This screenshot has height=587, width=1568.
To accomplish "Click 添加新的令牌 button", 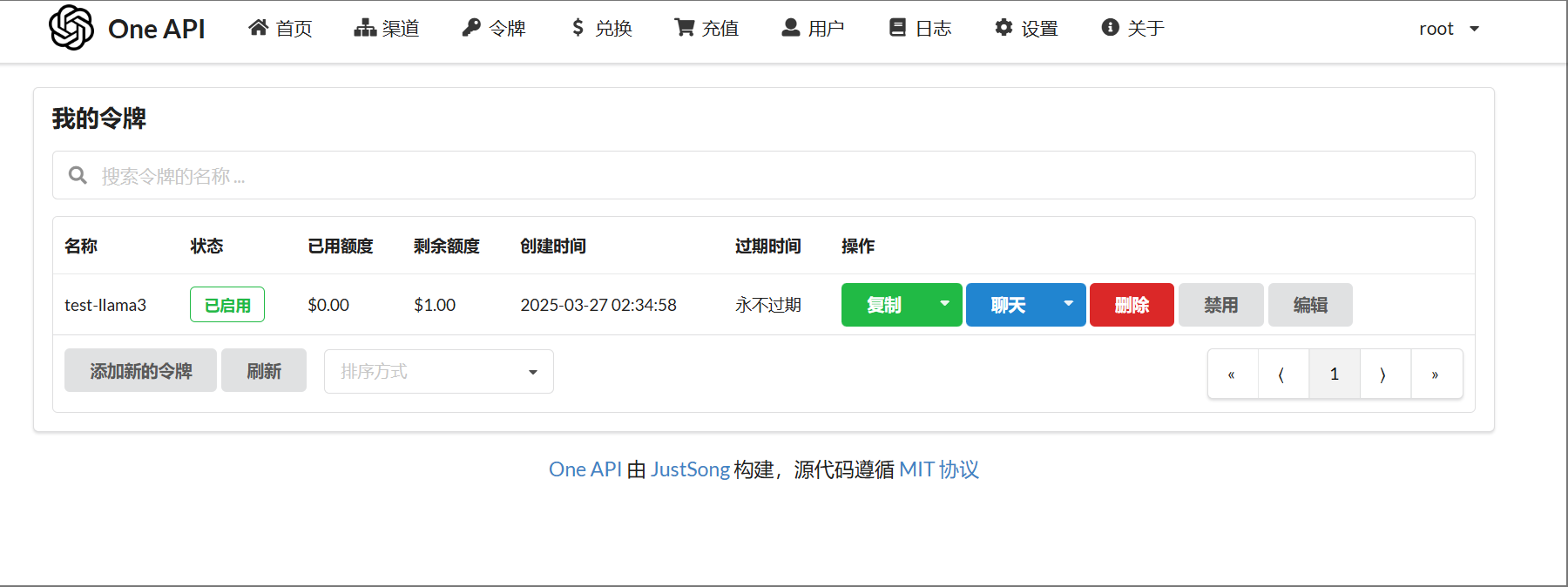I will pos(140,371).
